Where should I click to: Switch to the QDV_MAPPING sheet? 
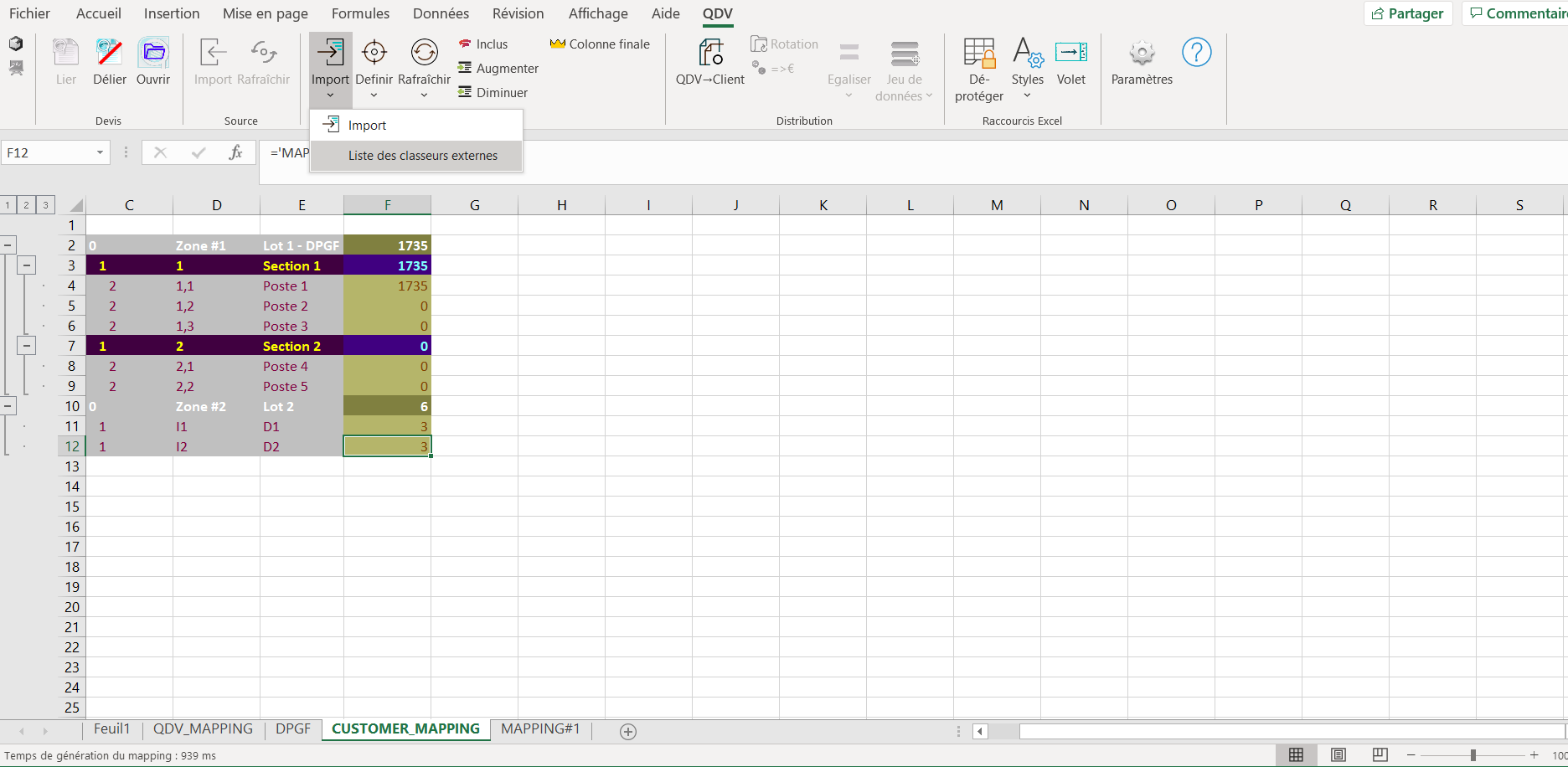(203, 729)
